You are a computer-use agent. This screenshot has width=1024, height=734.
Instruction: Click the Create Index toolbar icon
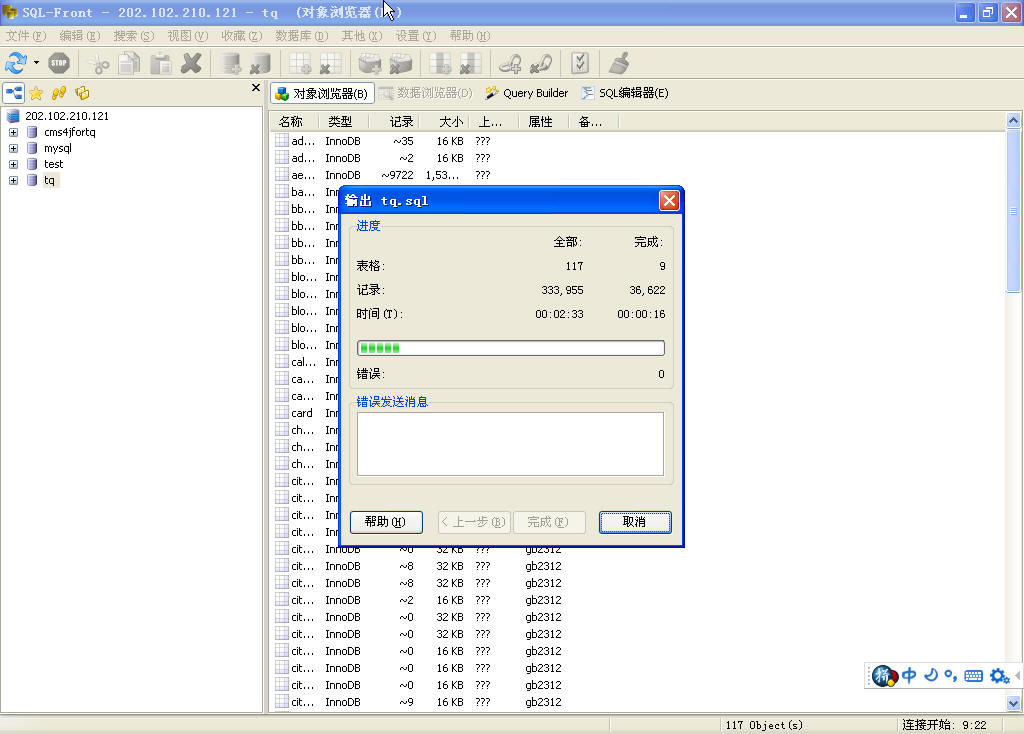370,63
